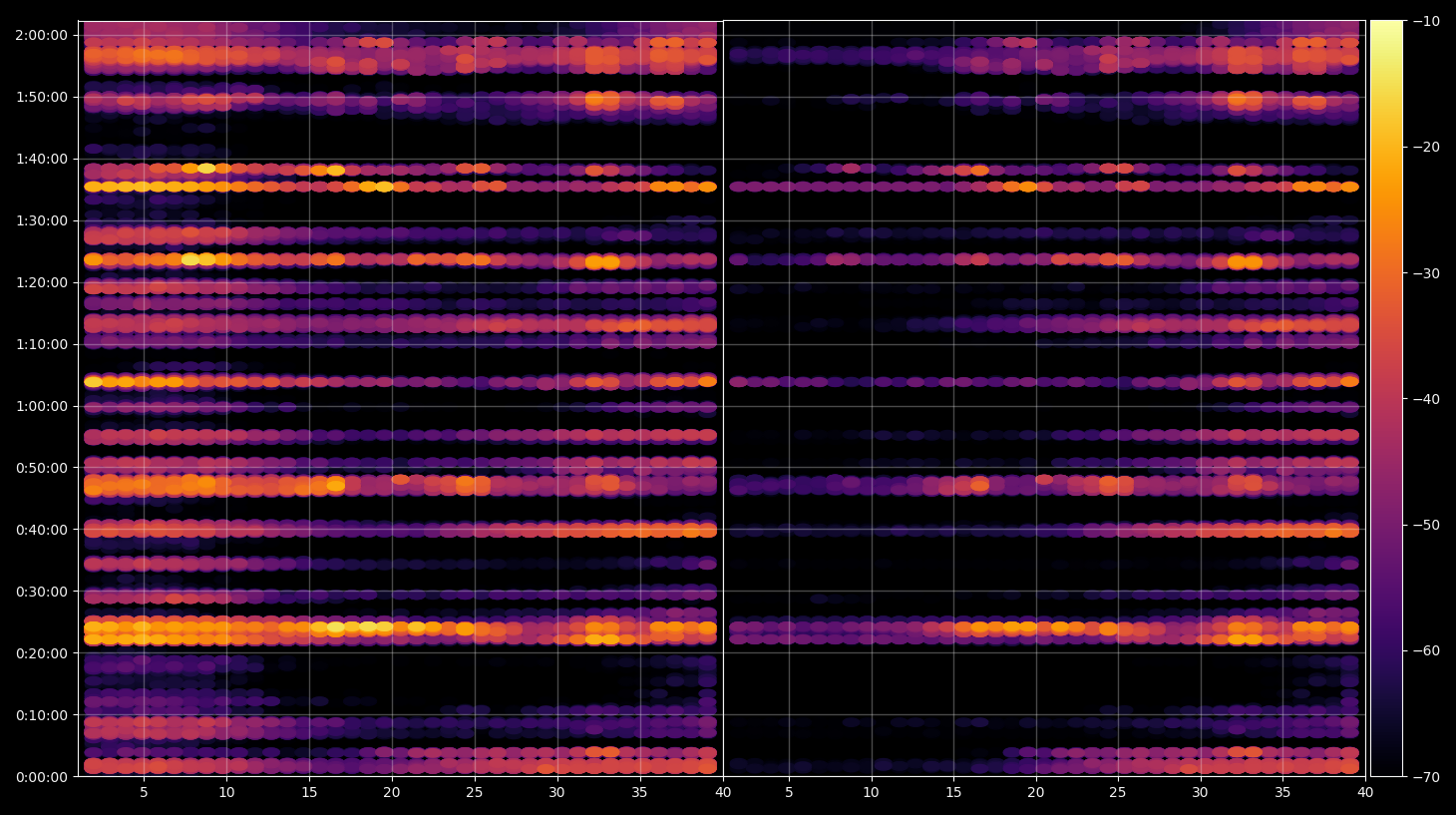Click x-axis label 35 under right heatmap
This screenshot has width=1456, height=815.
(1282, 792)
